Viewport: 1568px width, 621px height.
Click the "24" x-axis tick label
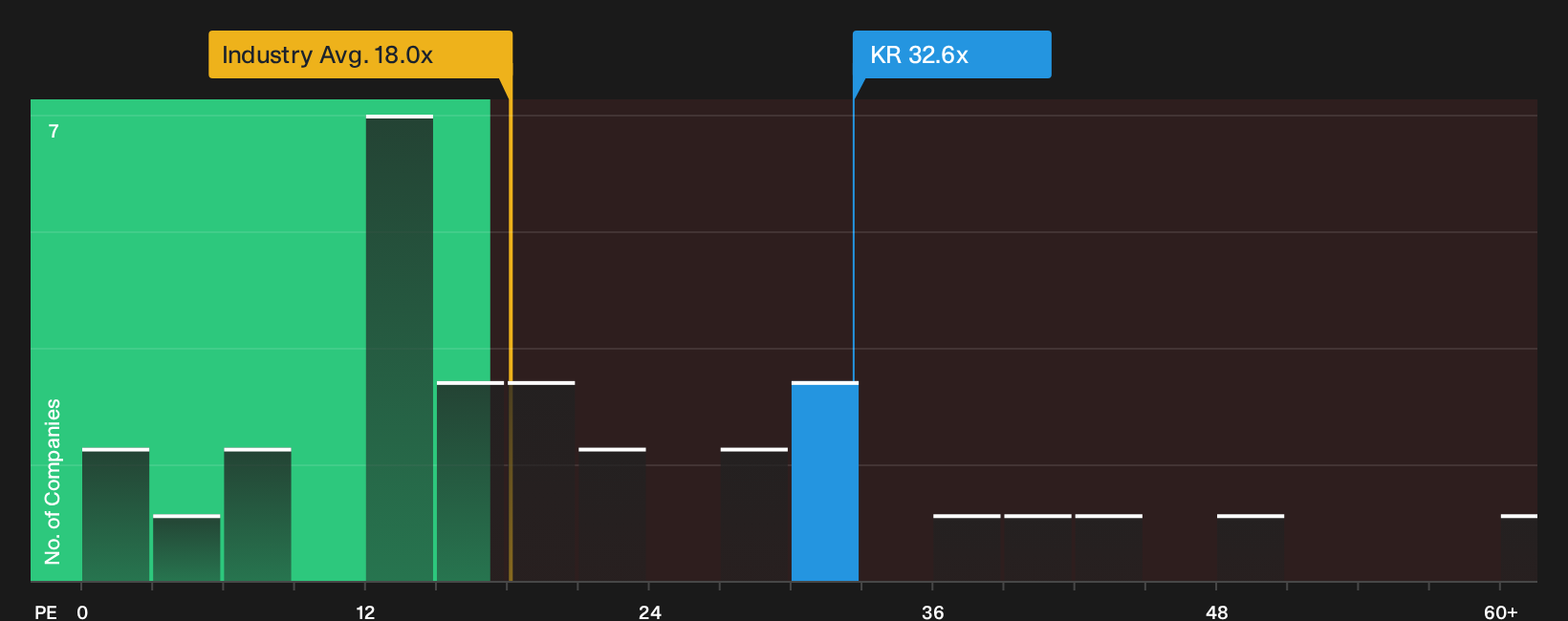point(649,612)
